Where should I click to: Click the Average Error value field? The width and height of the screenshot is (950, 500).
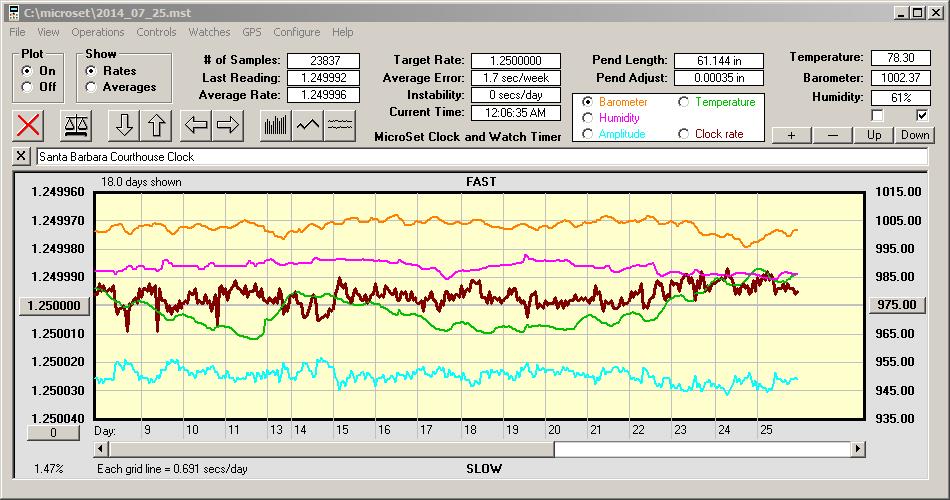point(516,78)
